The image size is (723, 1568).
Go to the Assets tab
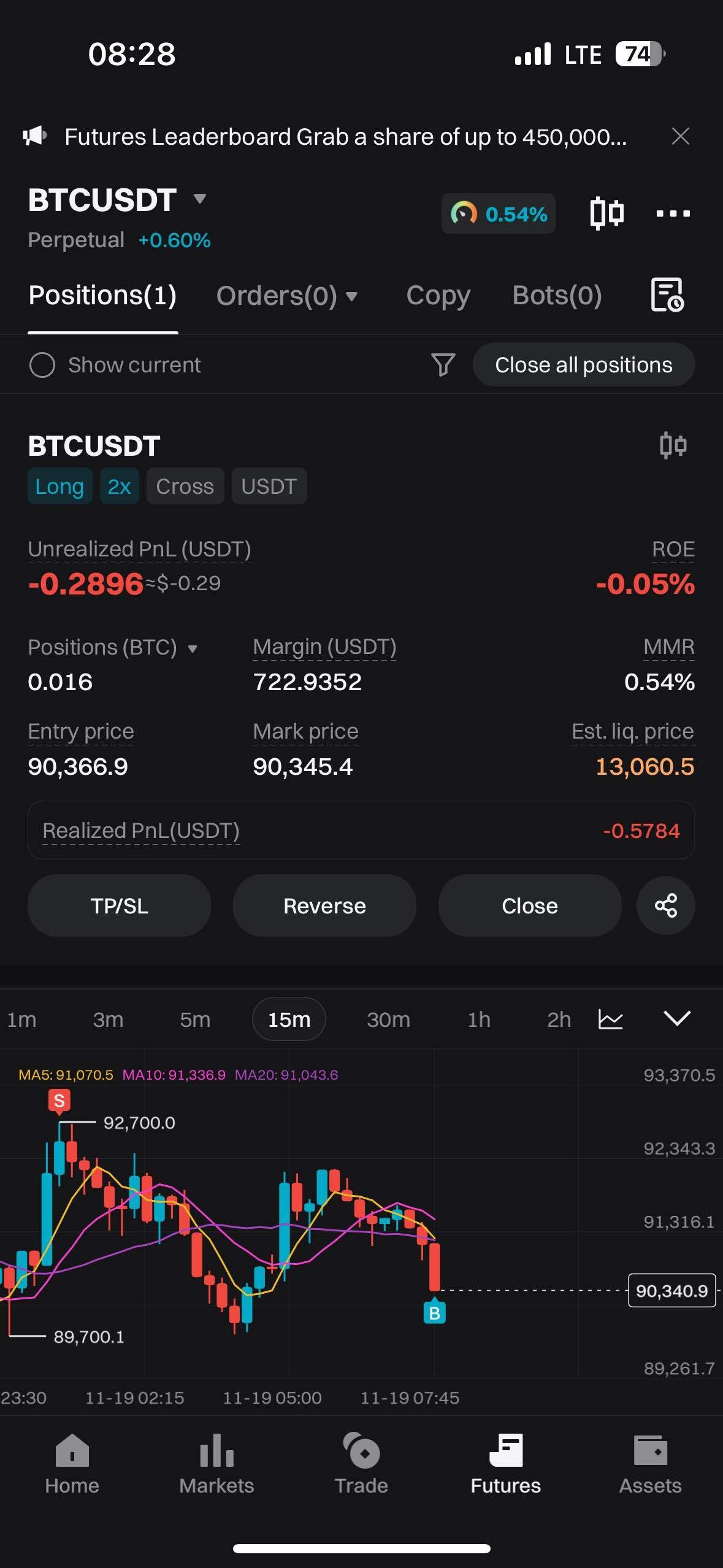pos(650,1465)
